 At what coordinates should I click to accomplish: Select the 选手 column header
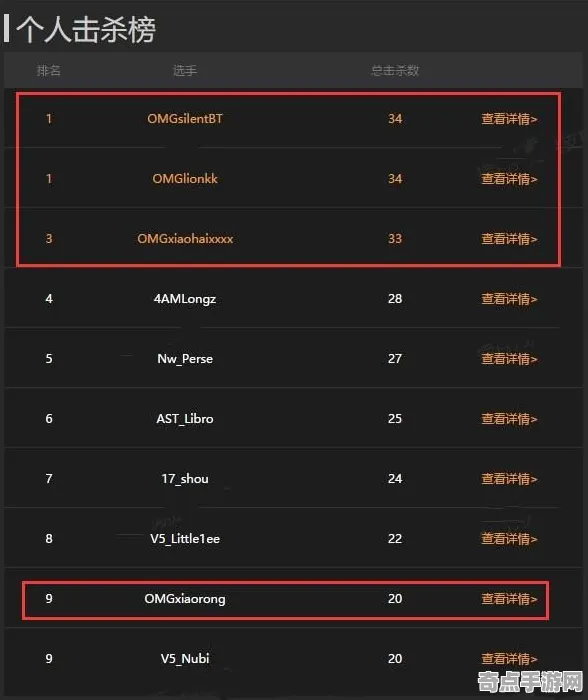(185, 71)
